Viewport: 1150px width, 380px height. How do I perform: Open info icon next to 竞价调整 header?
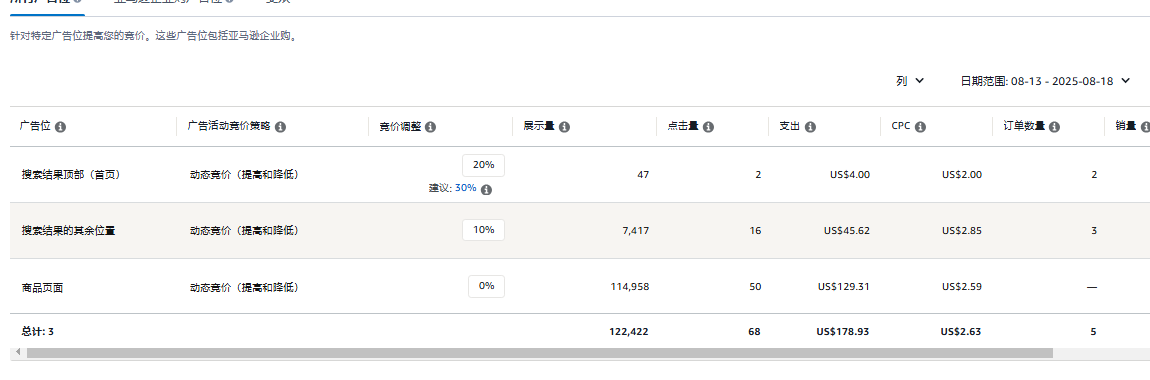pyautogui.click(x=431, y=127)
